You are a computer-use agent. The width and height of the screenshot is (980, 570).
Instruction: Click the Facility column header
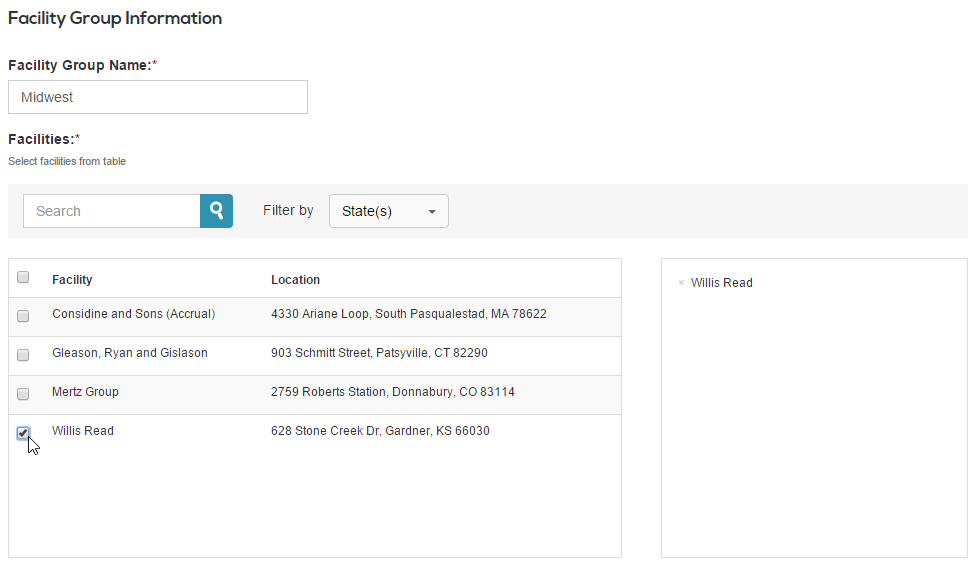point(72,279)
